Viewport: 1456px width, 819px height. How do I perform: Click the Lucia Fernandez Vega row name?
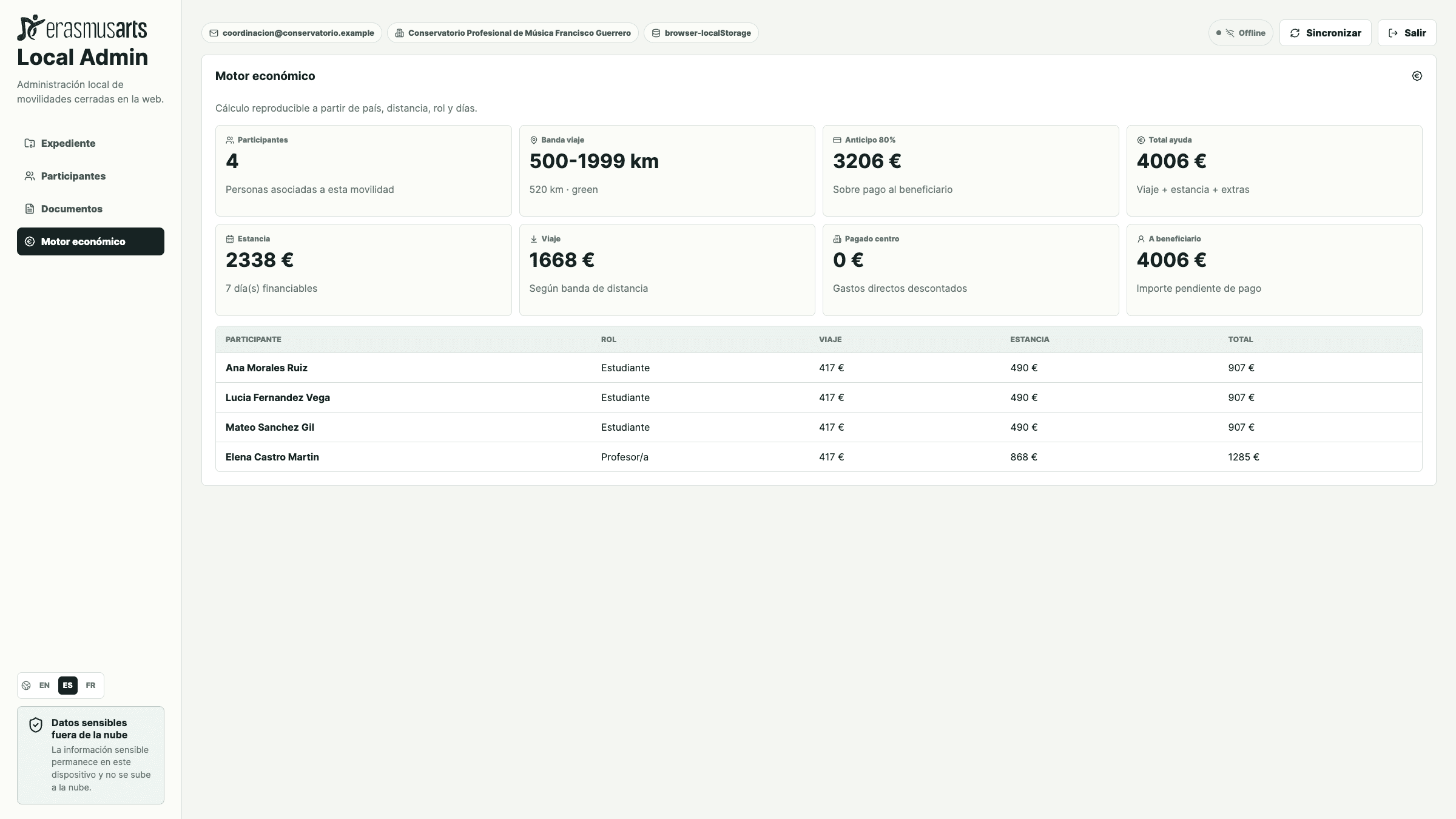pyautogui.click(x=278, y=397)
